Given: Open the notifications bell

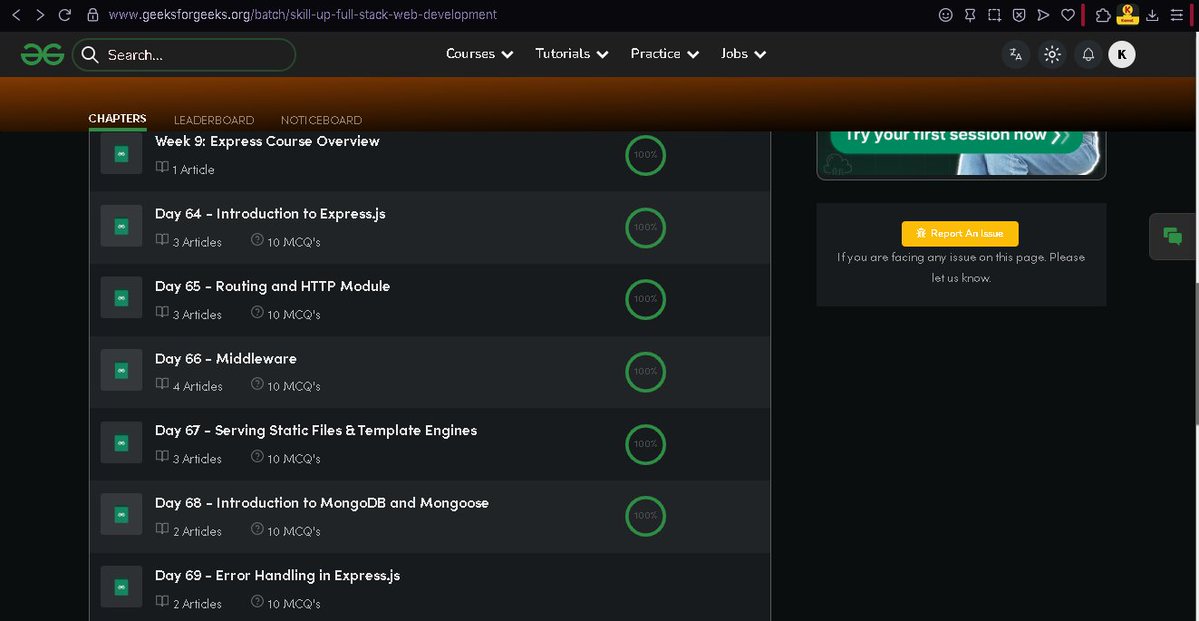Looking at the screenshot, I should click(1087, 54).
